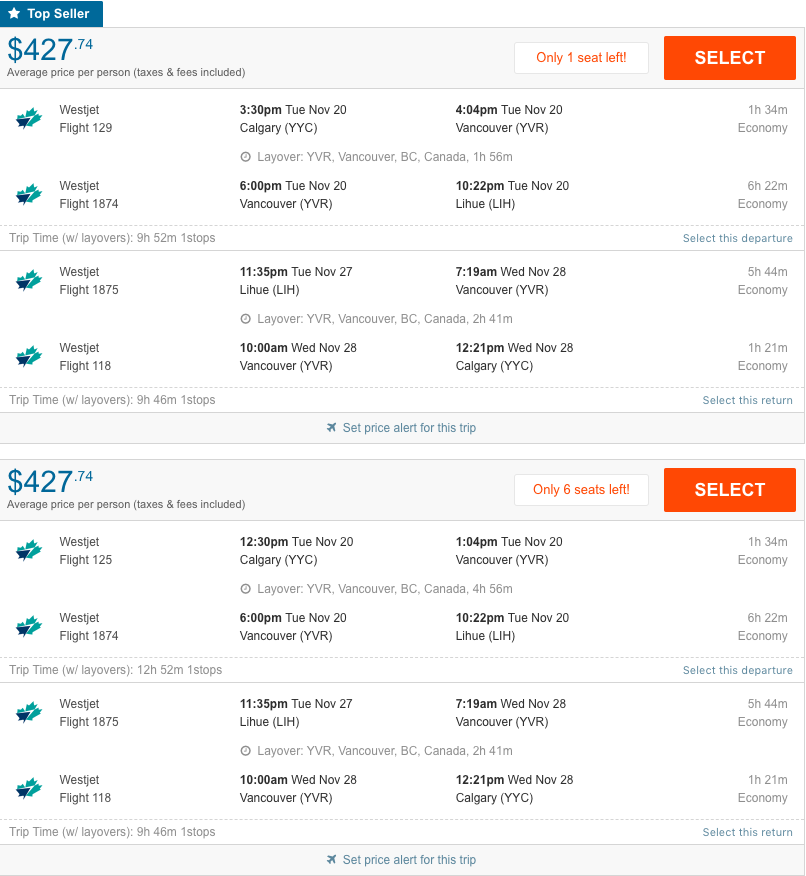Screen dimensions: 806x876
Task: Click the Westjet logo beside Flight 129
Action: point(29,118)
